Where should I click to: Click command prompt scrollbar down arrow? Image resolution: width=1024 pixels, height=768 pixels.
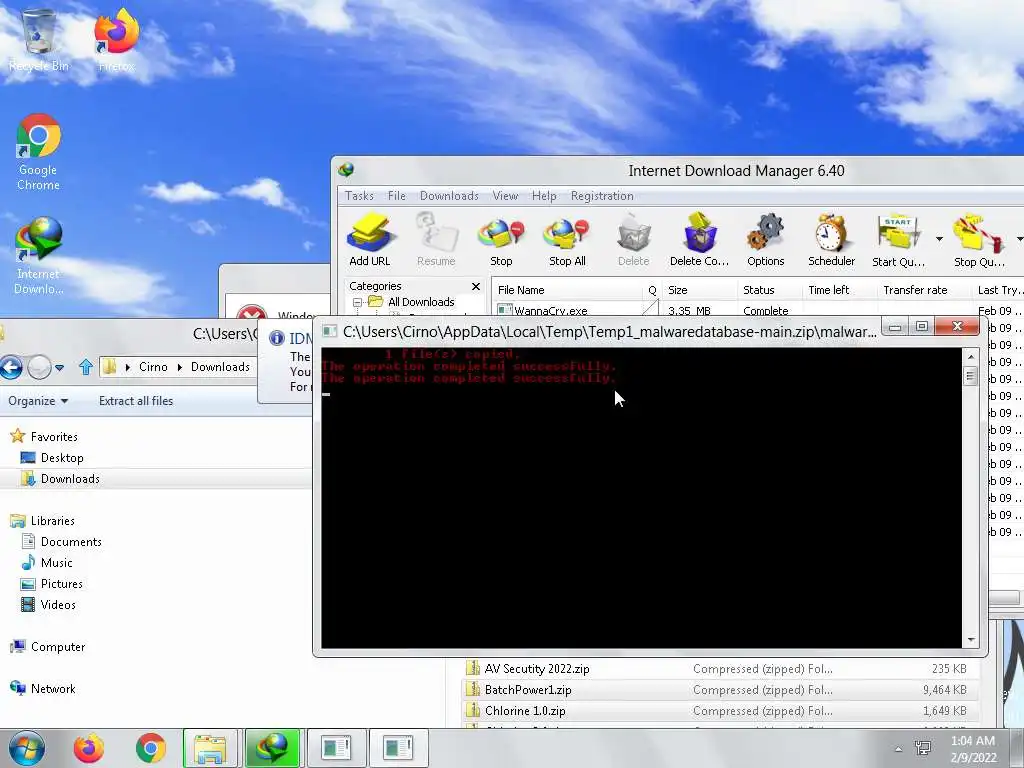click(x=970, y=639)
